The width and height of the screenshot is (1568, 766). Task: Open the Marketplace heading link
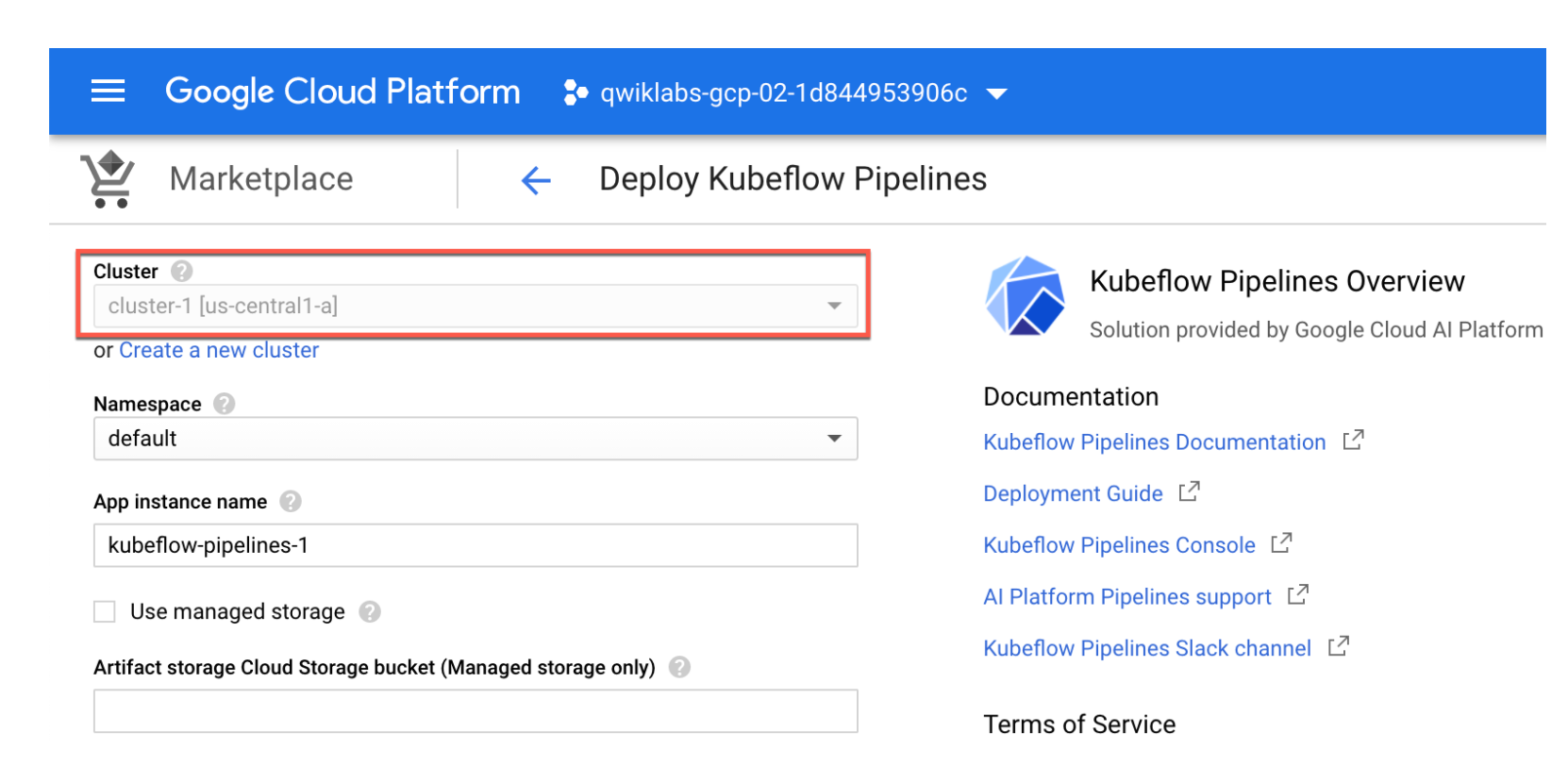pyautogui.click(x=261, y=179)
